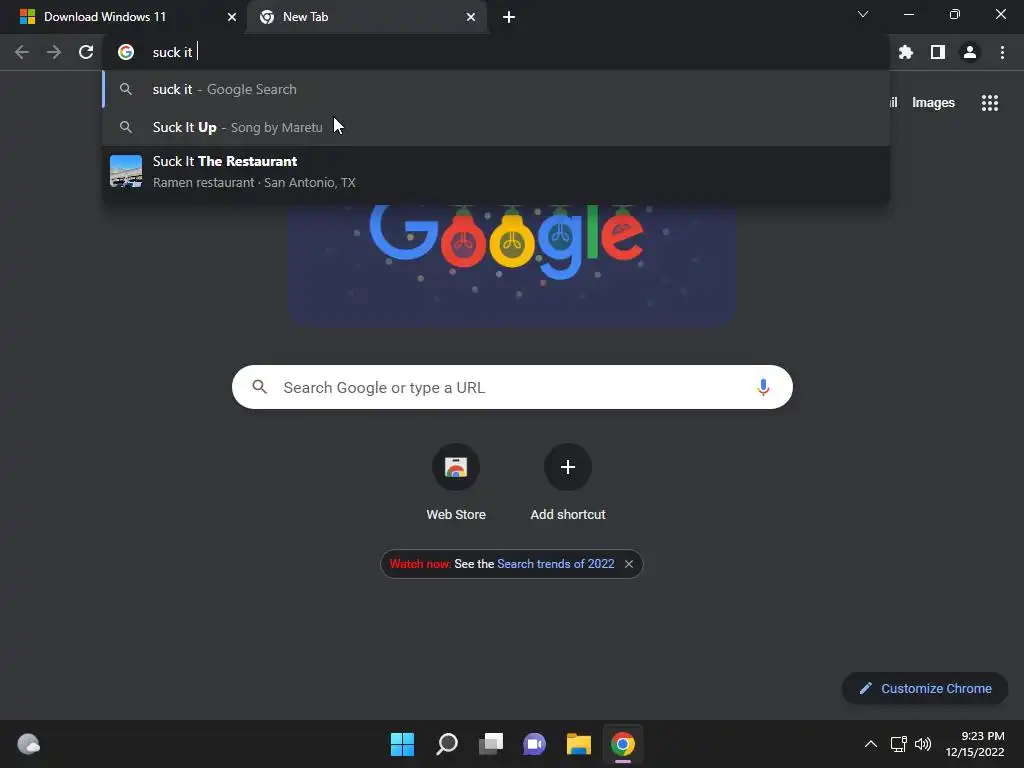
Task: Open the tab search chevron
Action: pos(863,14)
